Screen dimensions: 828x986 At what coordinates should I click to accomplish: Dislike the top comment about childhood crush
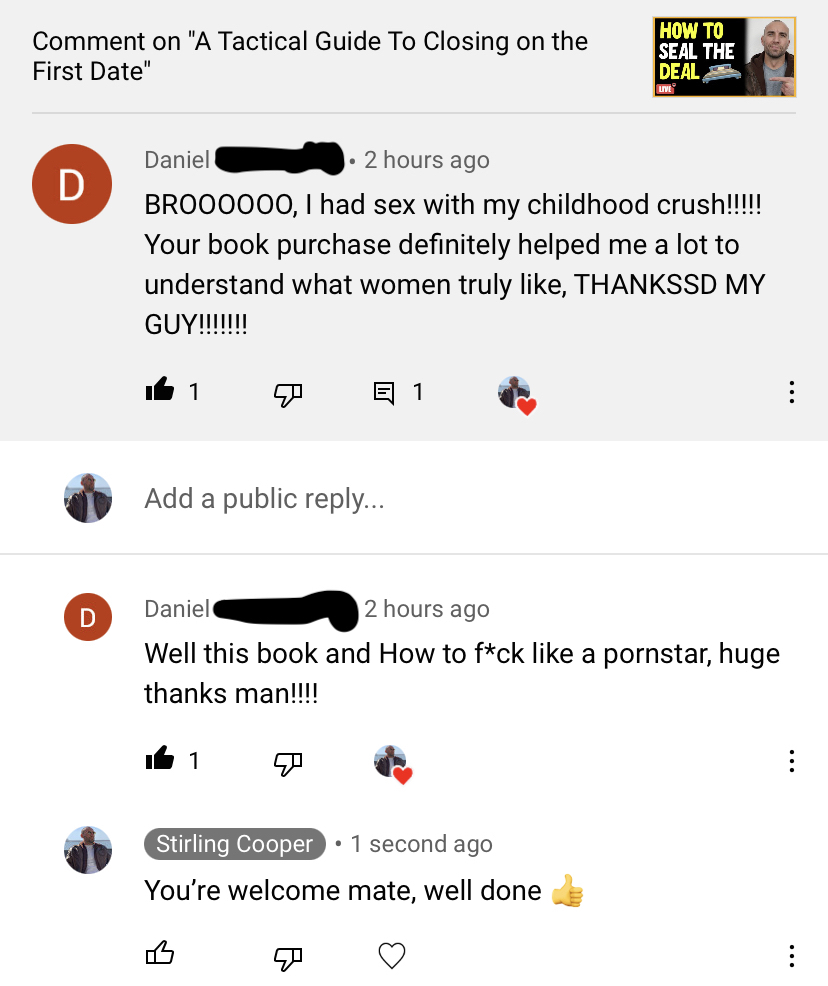[288, 394]
